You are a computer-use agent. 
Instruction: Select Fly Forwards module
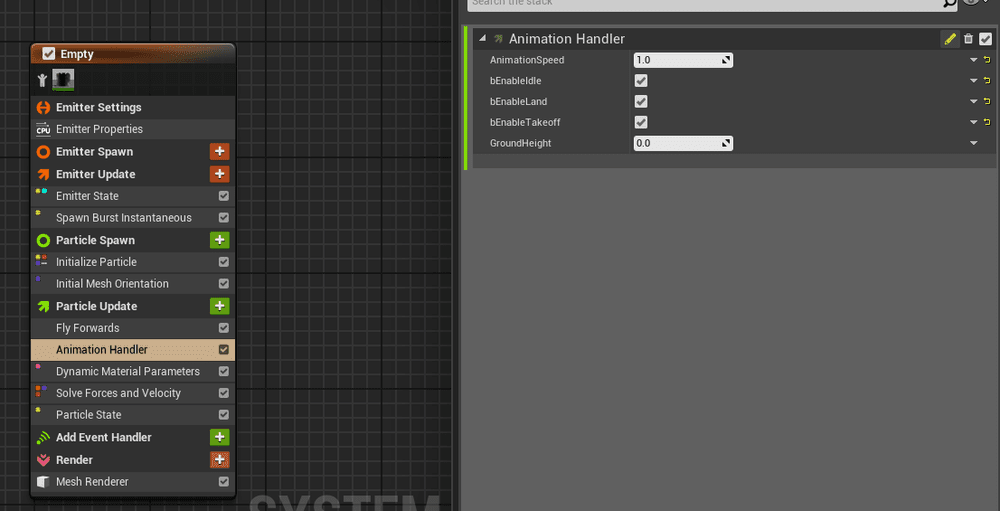click(133, 328)
